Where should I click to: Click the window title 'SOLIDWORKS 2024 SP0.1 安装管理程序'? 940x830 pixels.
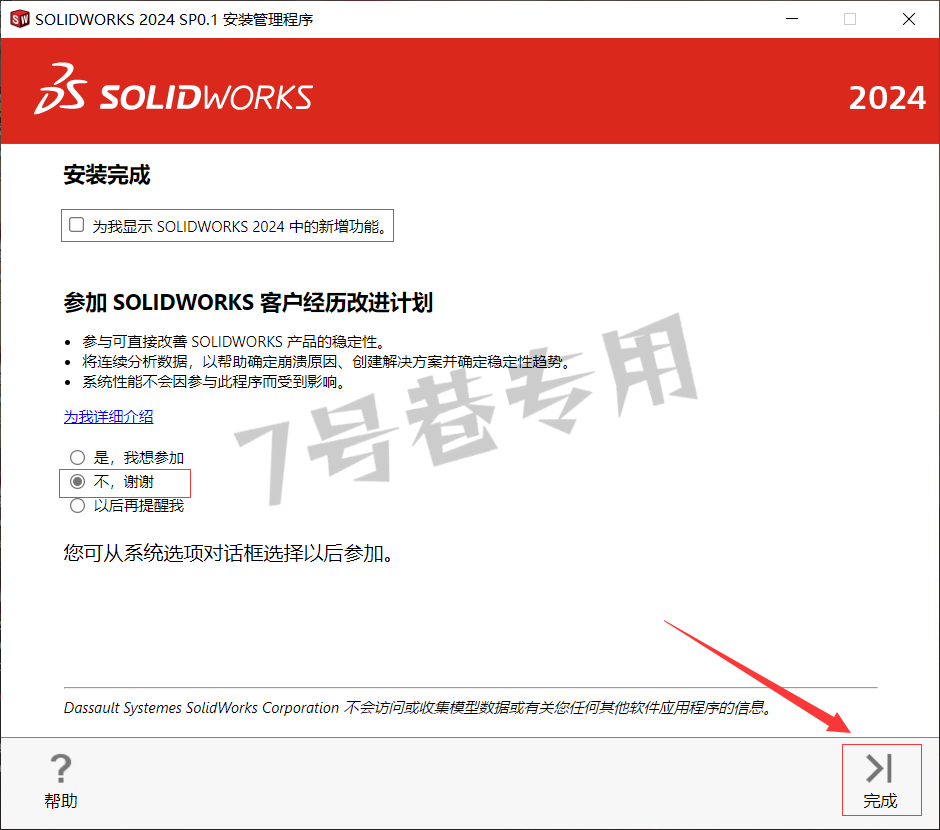tap(174, 20)
